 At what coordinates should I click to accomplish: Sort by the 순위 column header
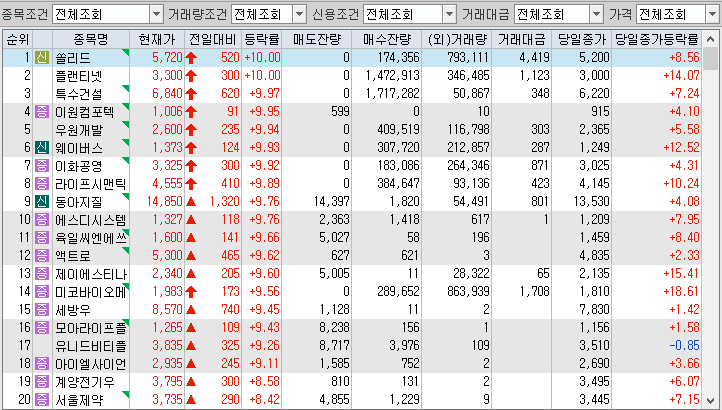(x=18, y=39)
